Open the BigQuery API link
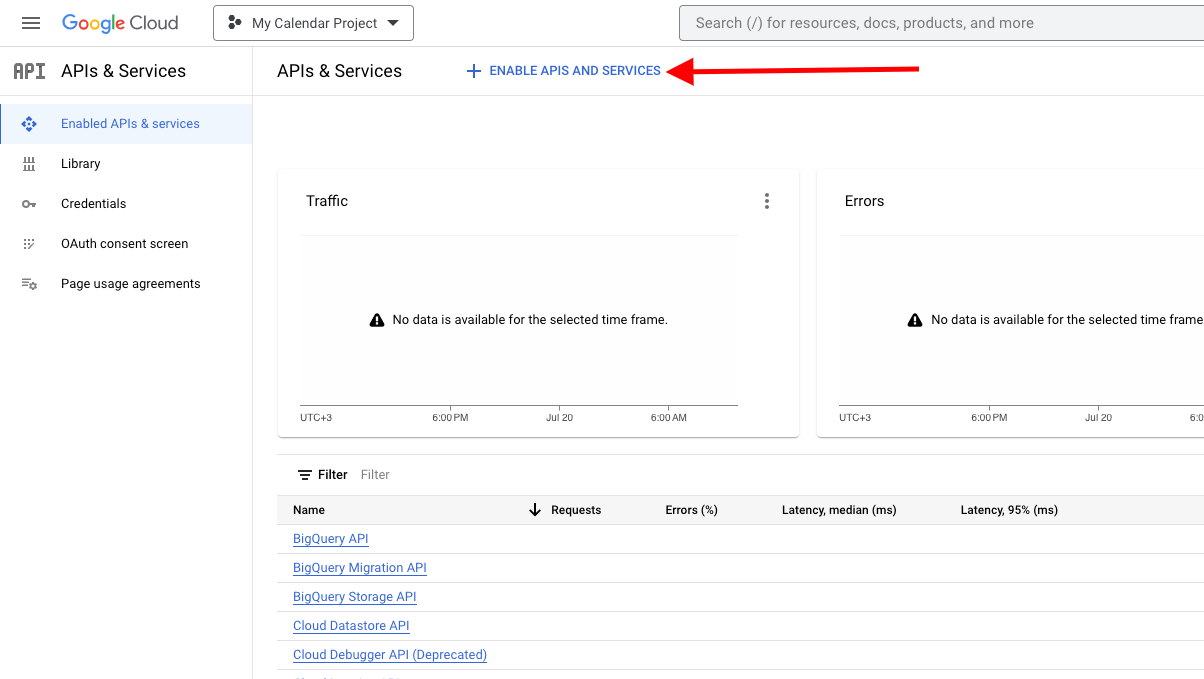Viewport: 1204px width, 679px height. pyautogui.click(x=331, y=539)
